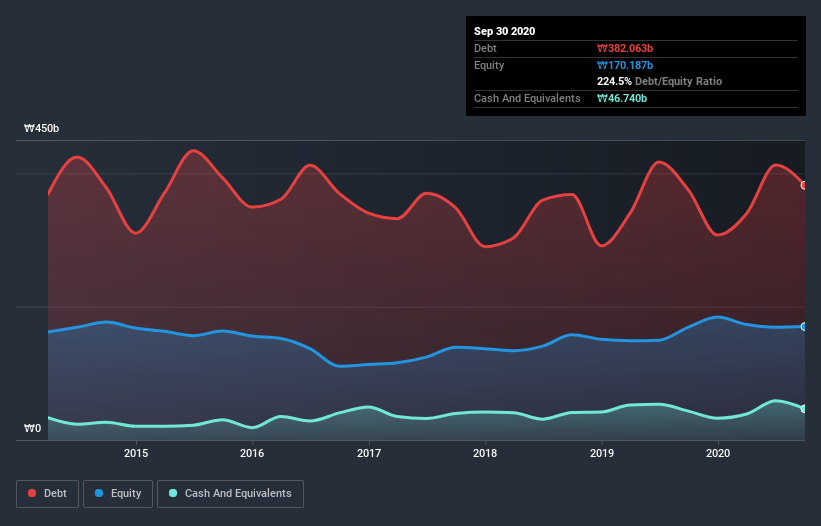Click the 2015 x-axis label
821x526 pixels.
click(x=136, y=453)
